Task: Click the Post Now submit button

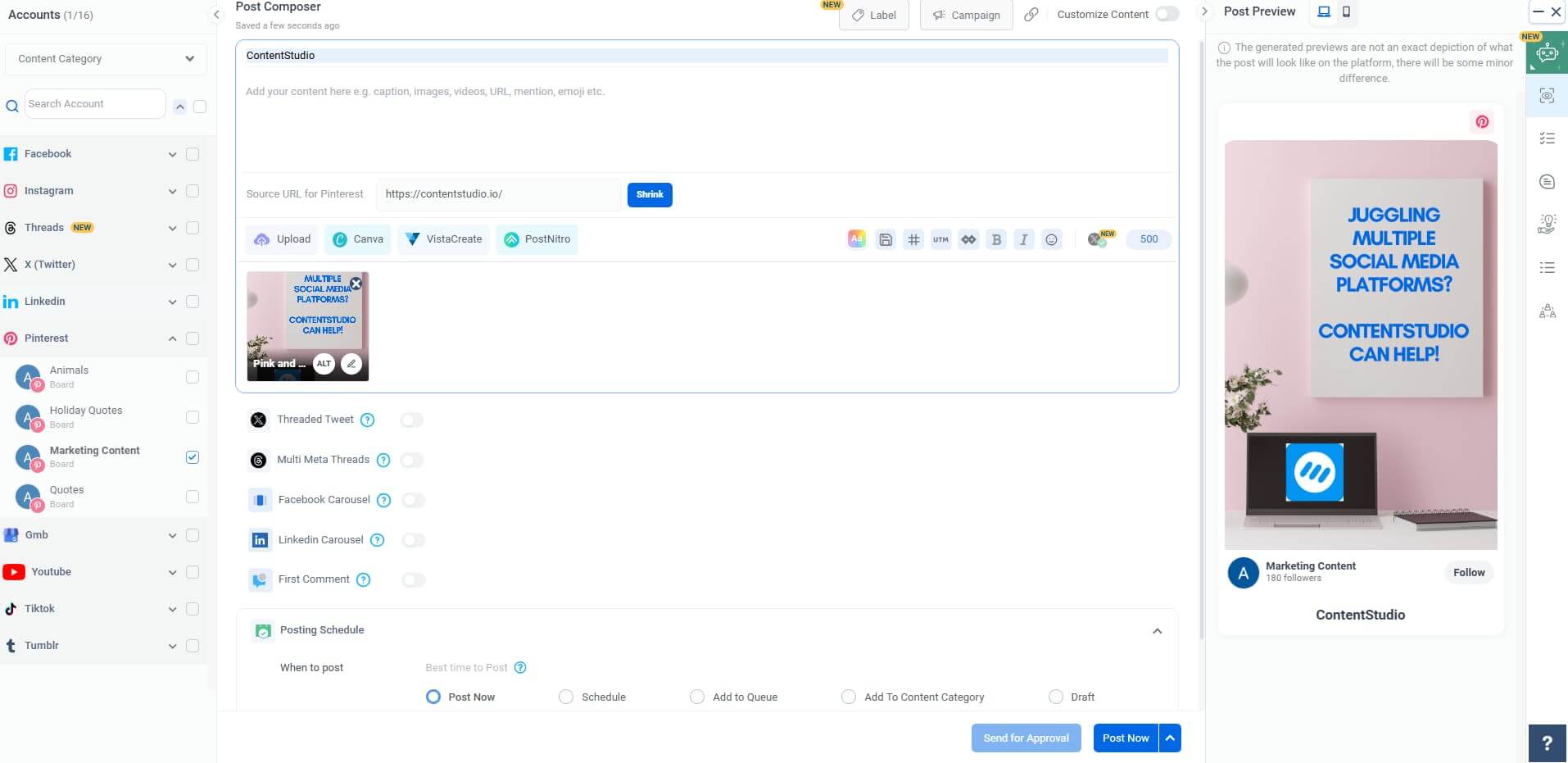Action: [1126, 738]
